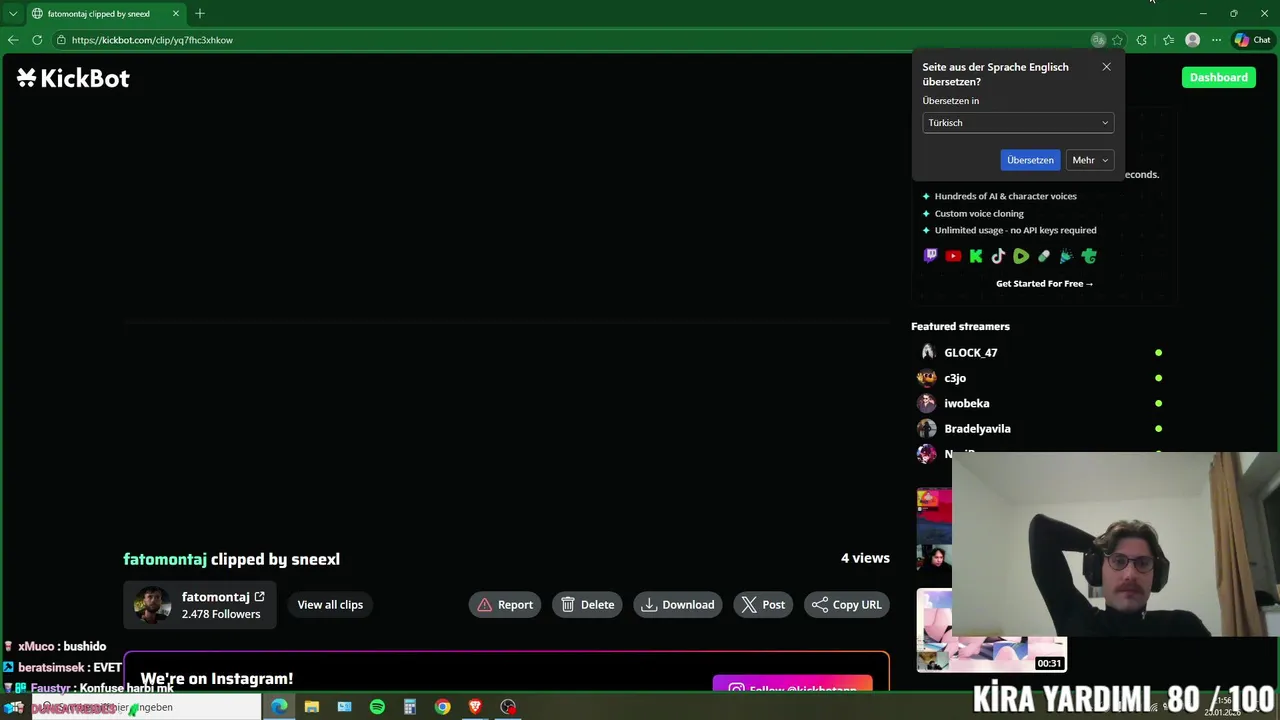Open Brave browser from taskbar

pyautogui.click(x=475, y=707)
